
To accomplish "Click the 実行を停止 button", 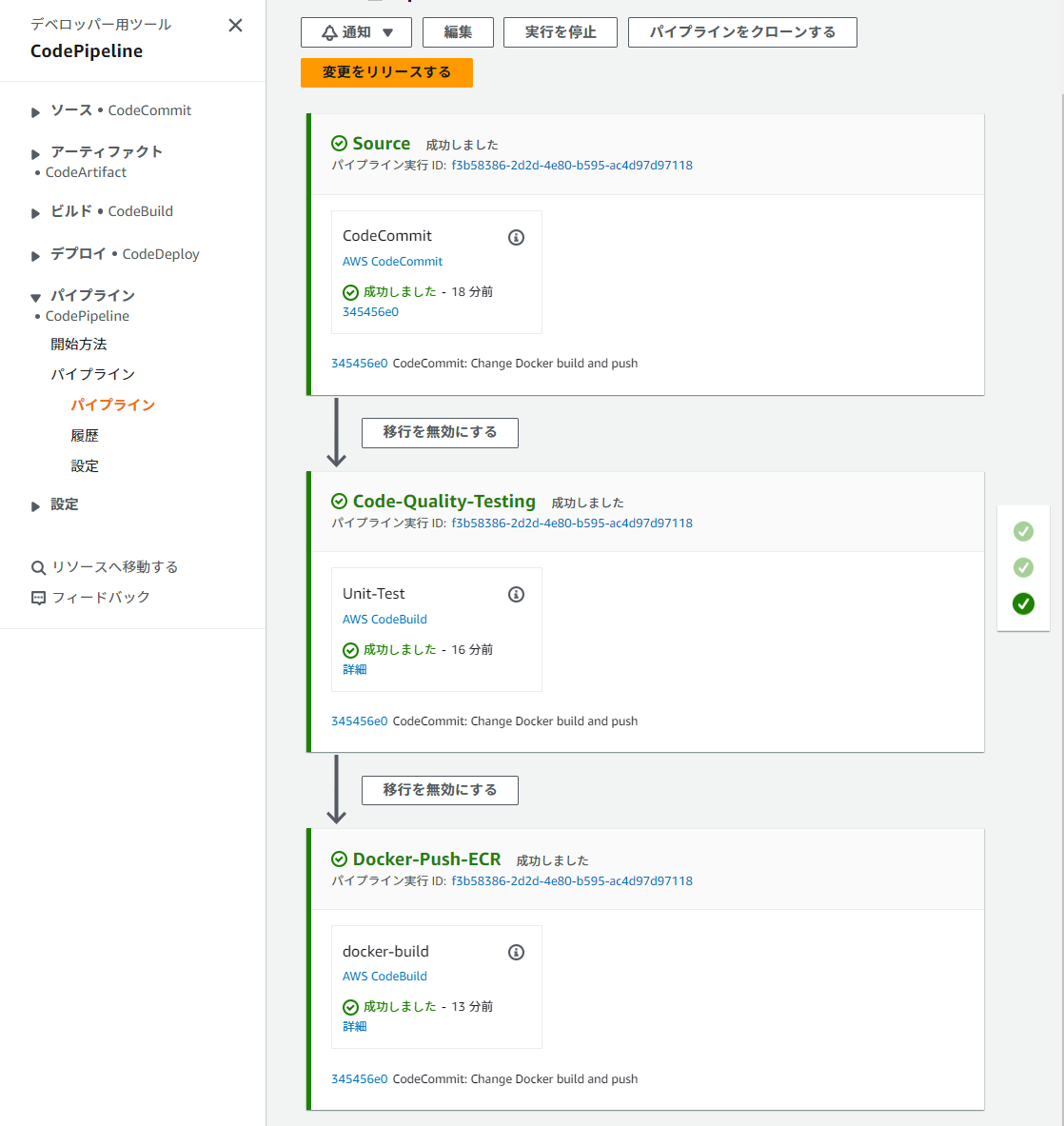I will (x=560, y=32).
